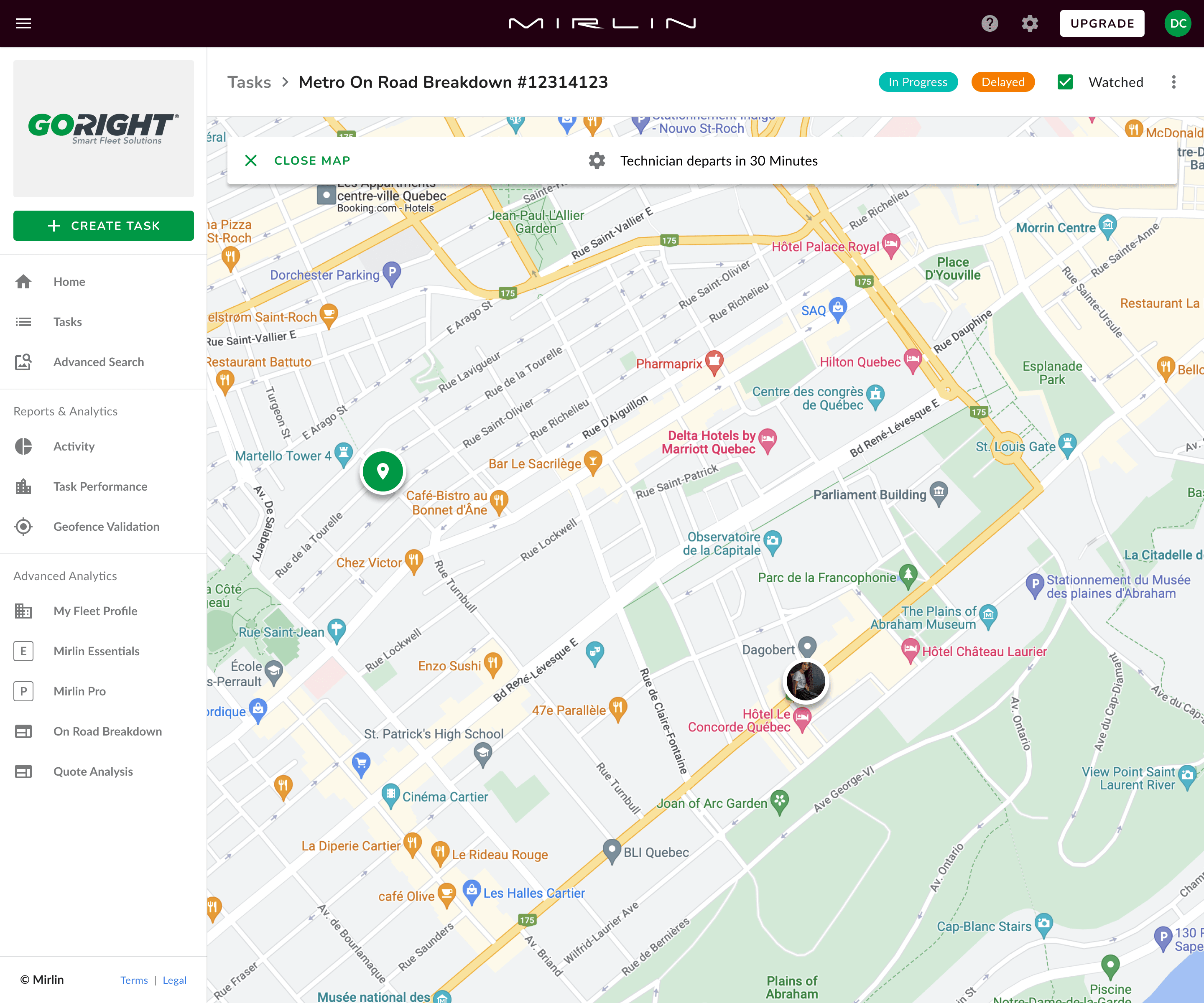The height and width of the screenshot is (1003, 1204).
Task: Click the Parliament Building map marker
Action: (938, 494)
